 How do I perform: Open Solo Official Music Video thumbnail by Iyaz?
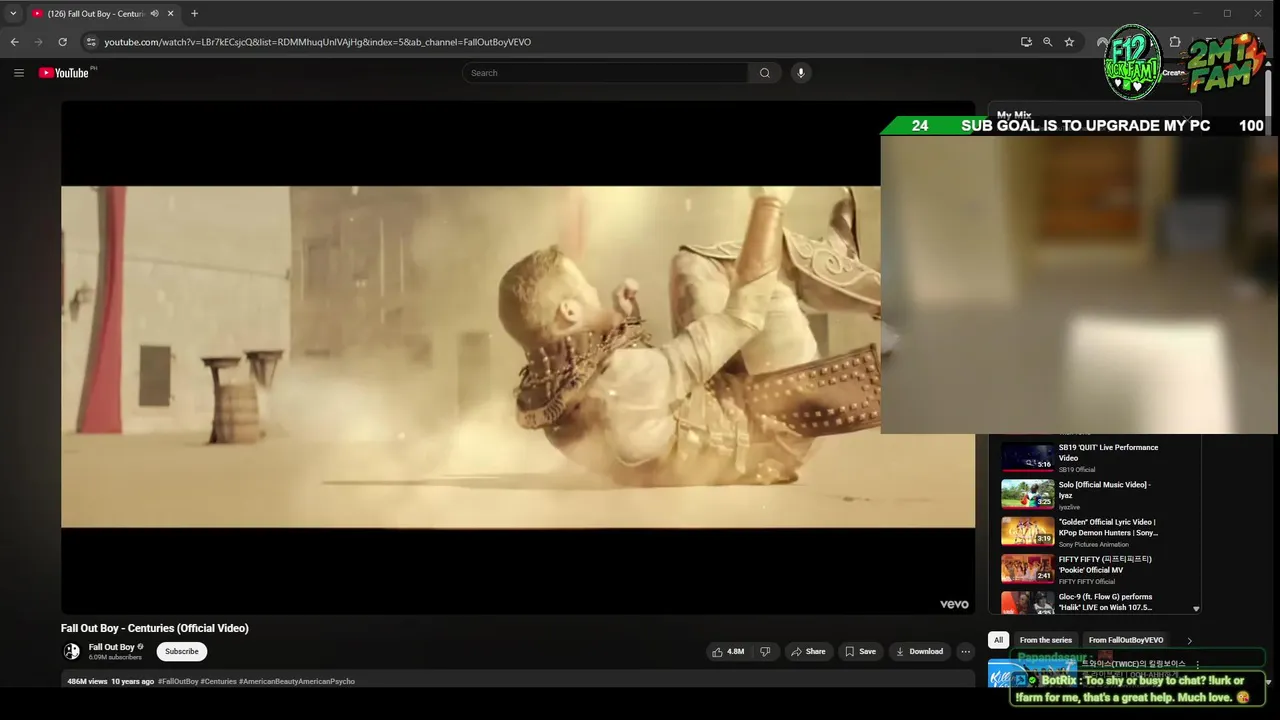[x=1027, y=494]
